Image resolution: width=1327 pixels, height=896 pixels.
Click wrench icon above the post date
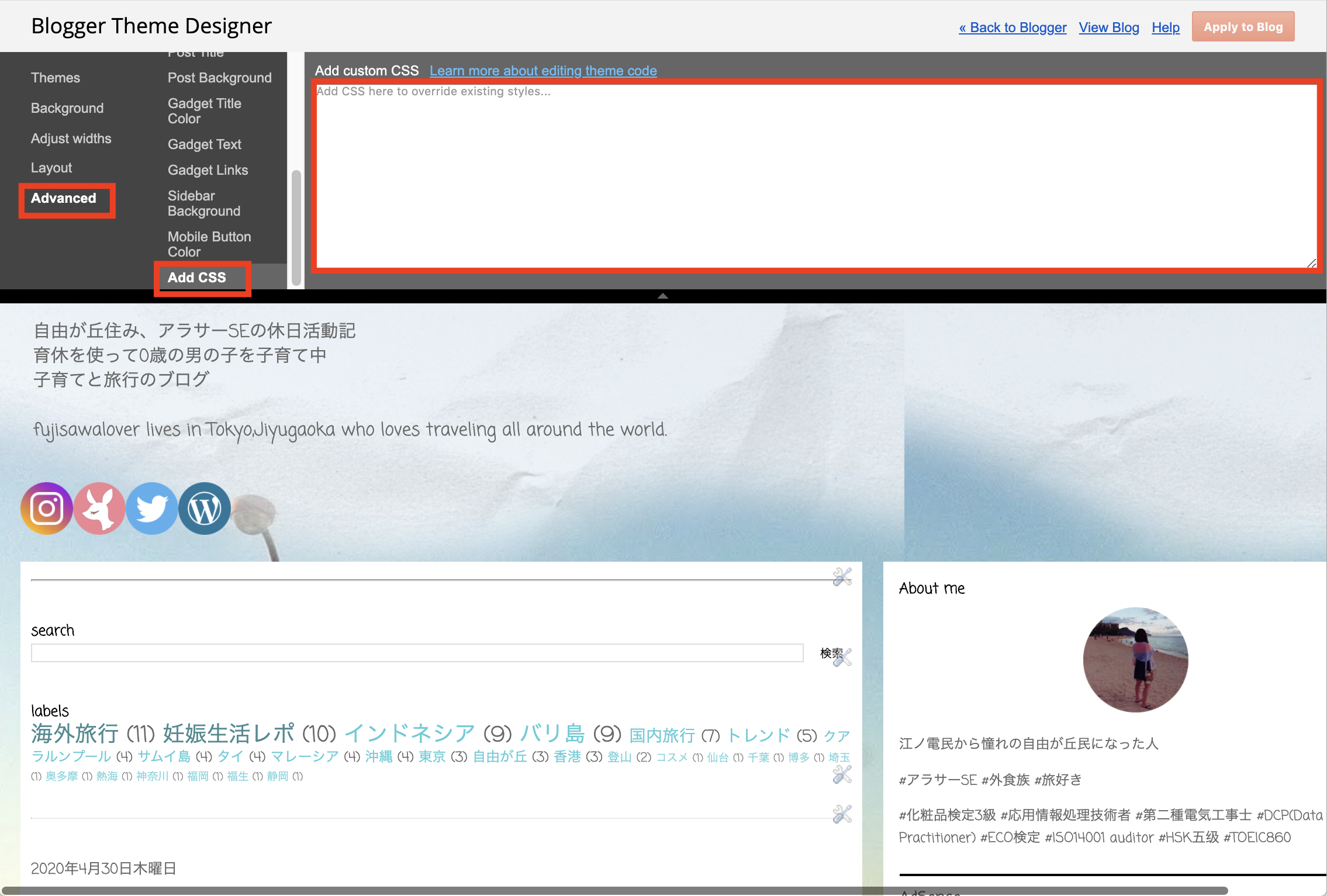(842, 814)
